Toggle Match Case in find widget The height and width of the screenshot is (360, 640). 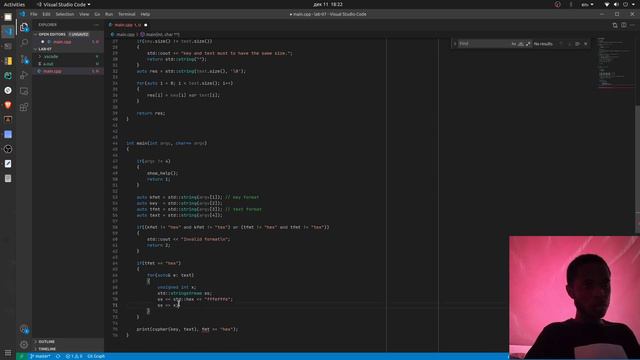(x=513, y=44)
